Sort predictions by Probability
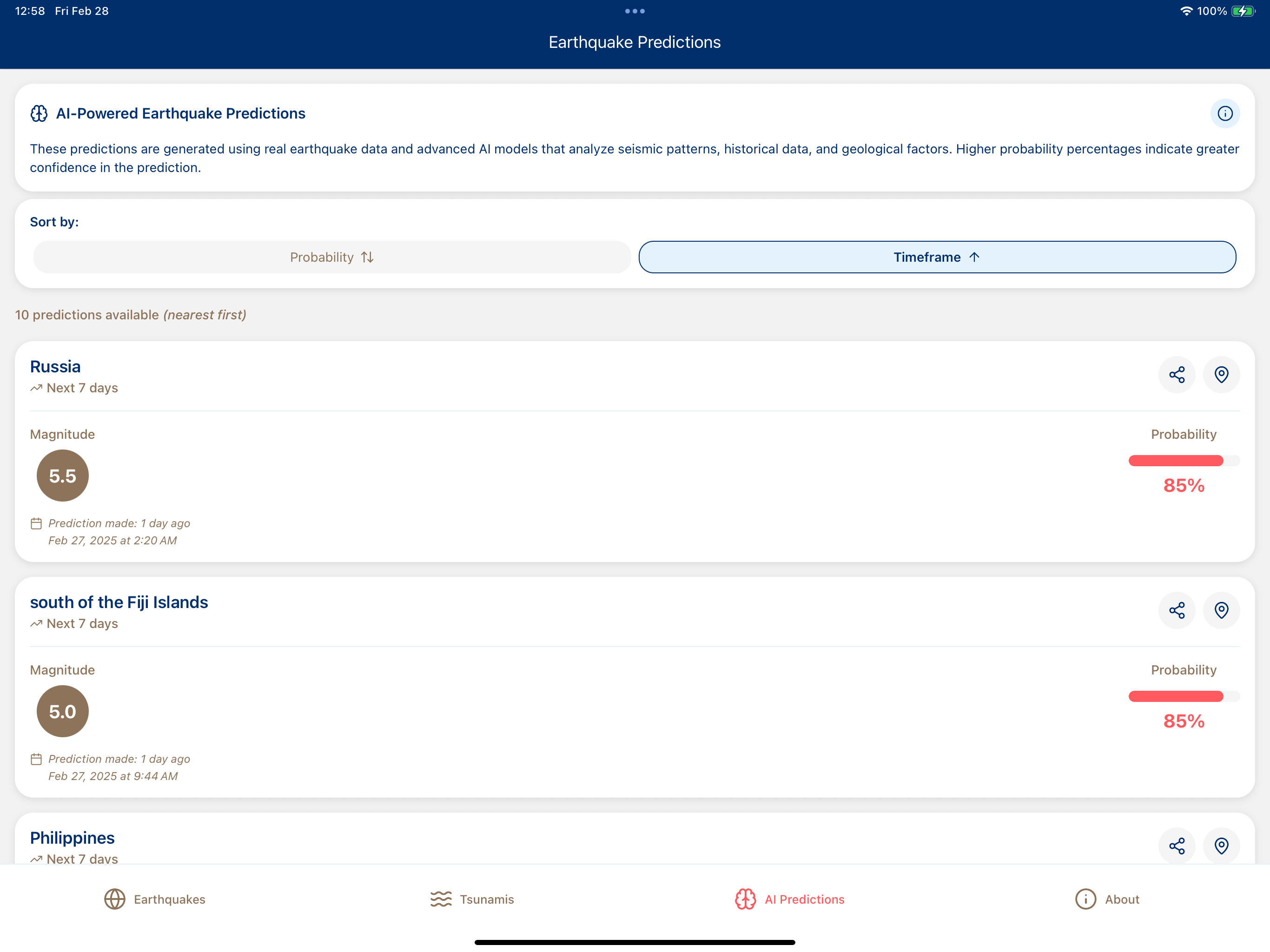This screenshot has width=1270, height=952. click(x=332, y=257)
